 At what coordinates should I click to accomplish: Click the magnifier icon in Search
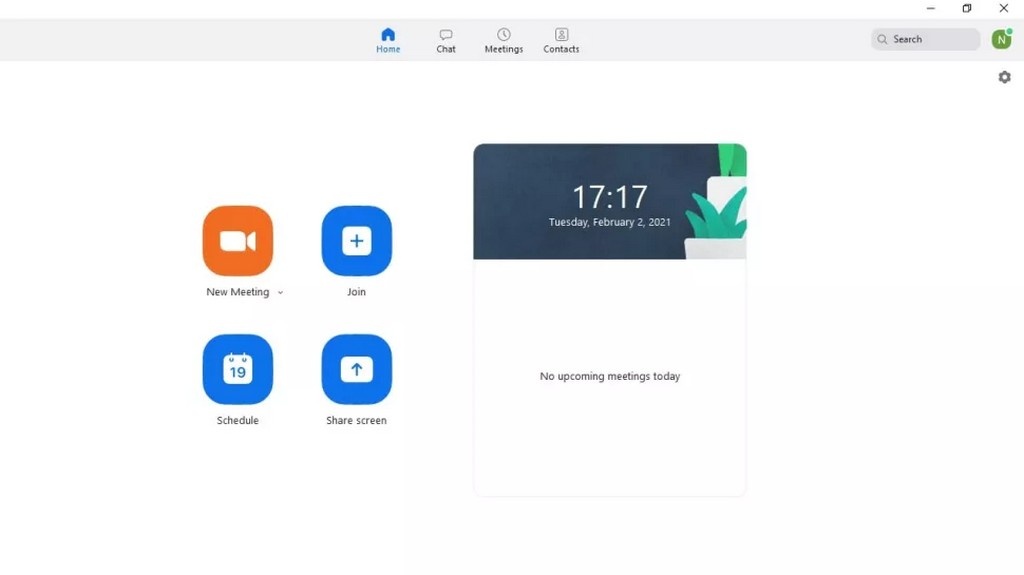pos(882,39)
